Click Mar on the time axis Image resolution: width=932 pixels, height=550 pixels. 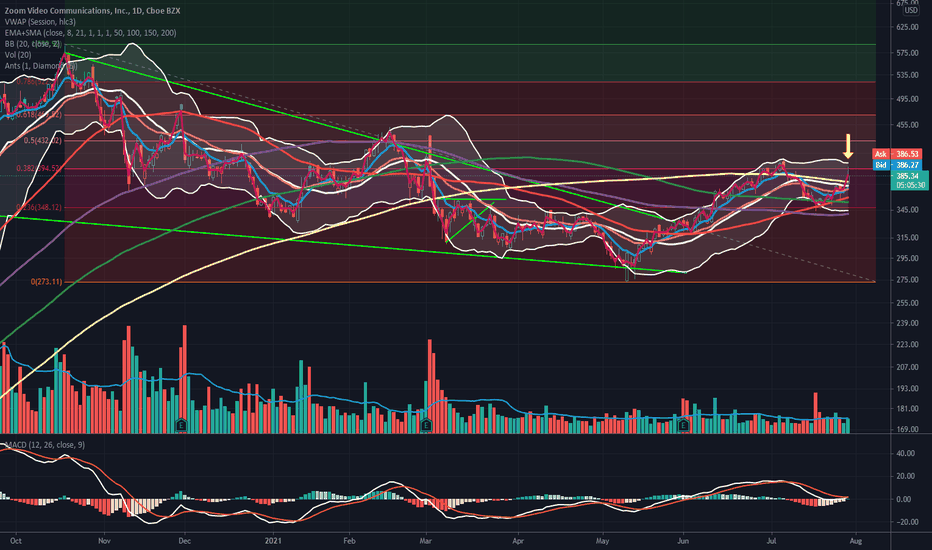[x=426, y=541]
